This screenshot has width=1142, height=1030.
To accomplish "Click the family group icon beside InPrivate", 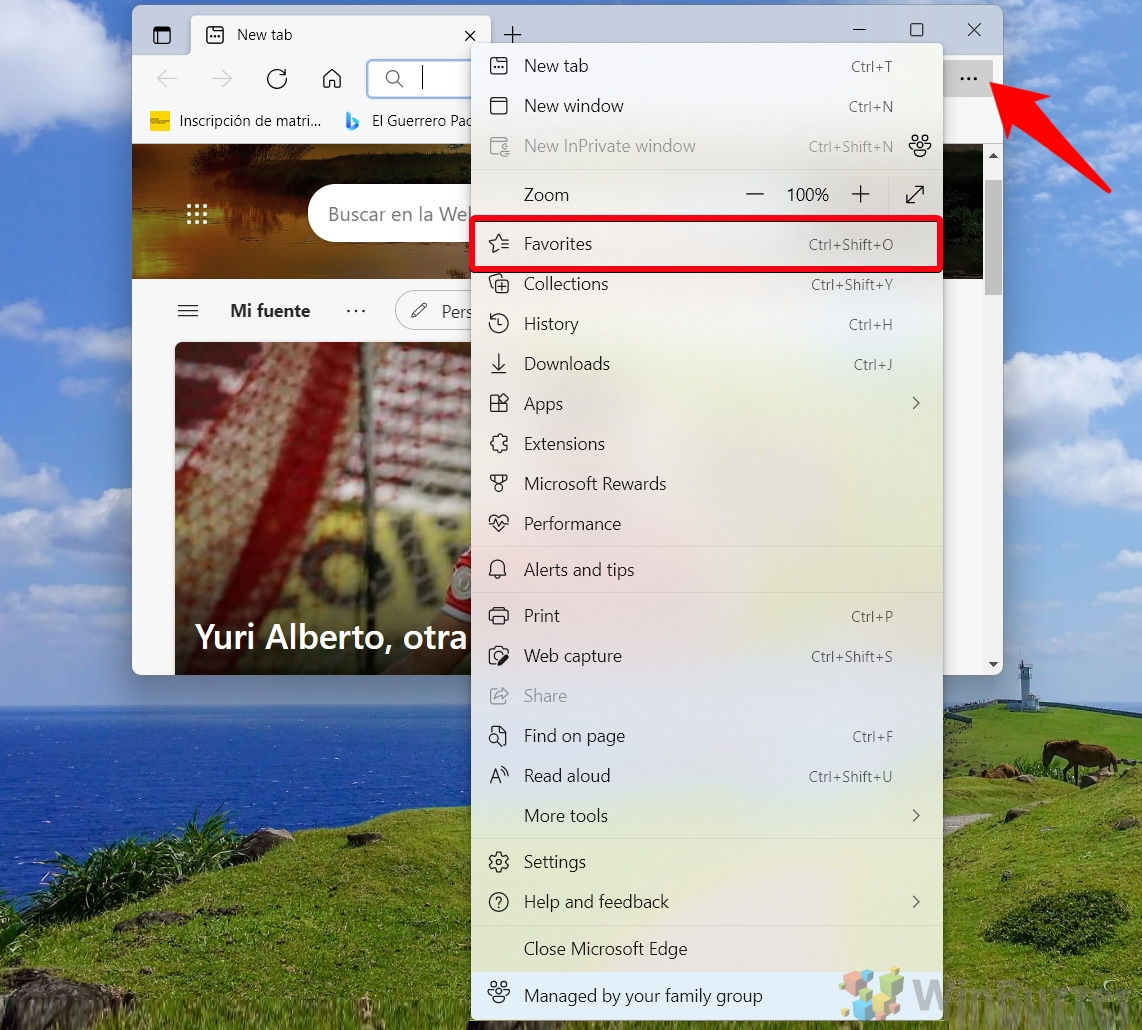I will 920,146.
